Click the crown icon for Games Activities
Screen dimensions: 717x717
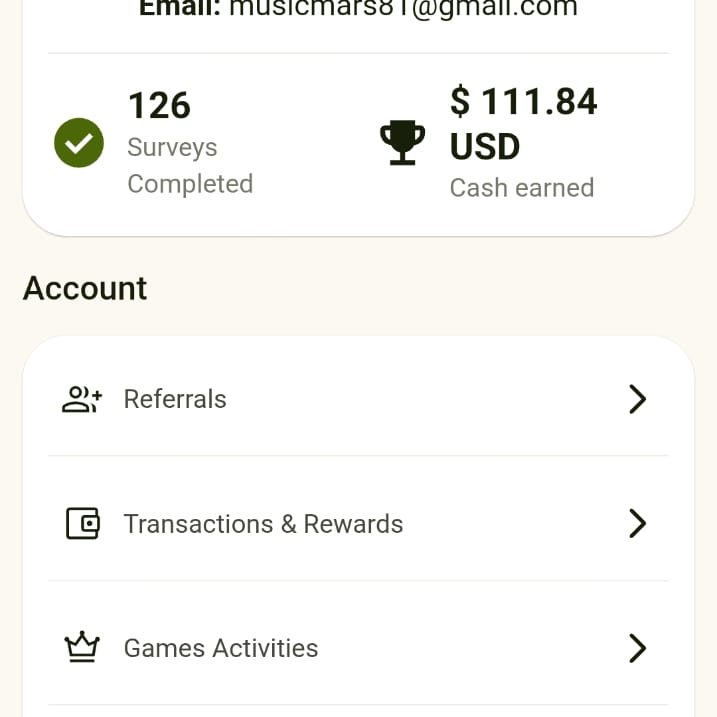point(82,648)
